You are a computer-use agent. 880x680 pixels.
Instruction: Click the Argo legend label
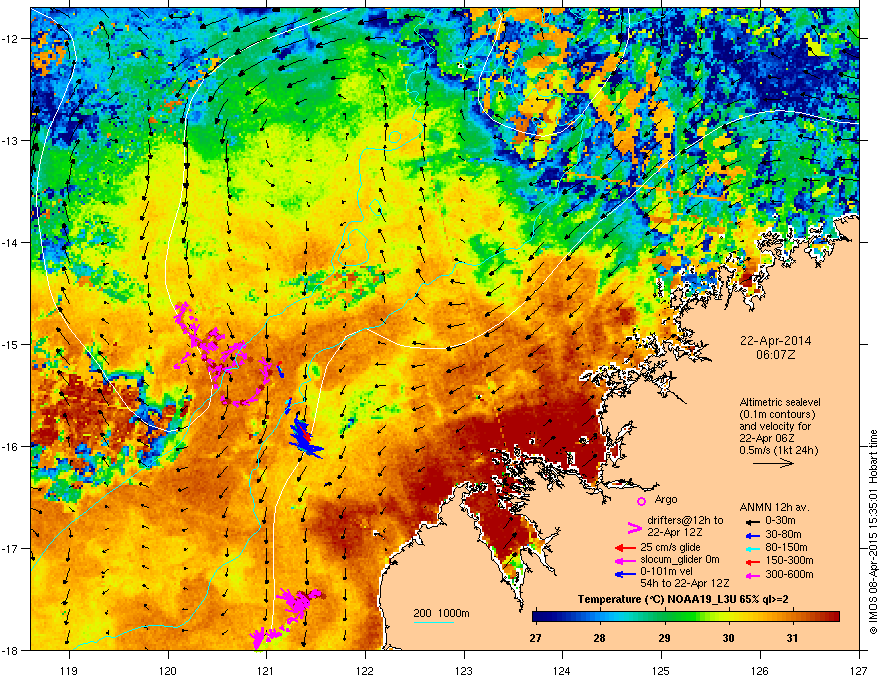666,499
